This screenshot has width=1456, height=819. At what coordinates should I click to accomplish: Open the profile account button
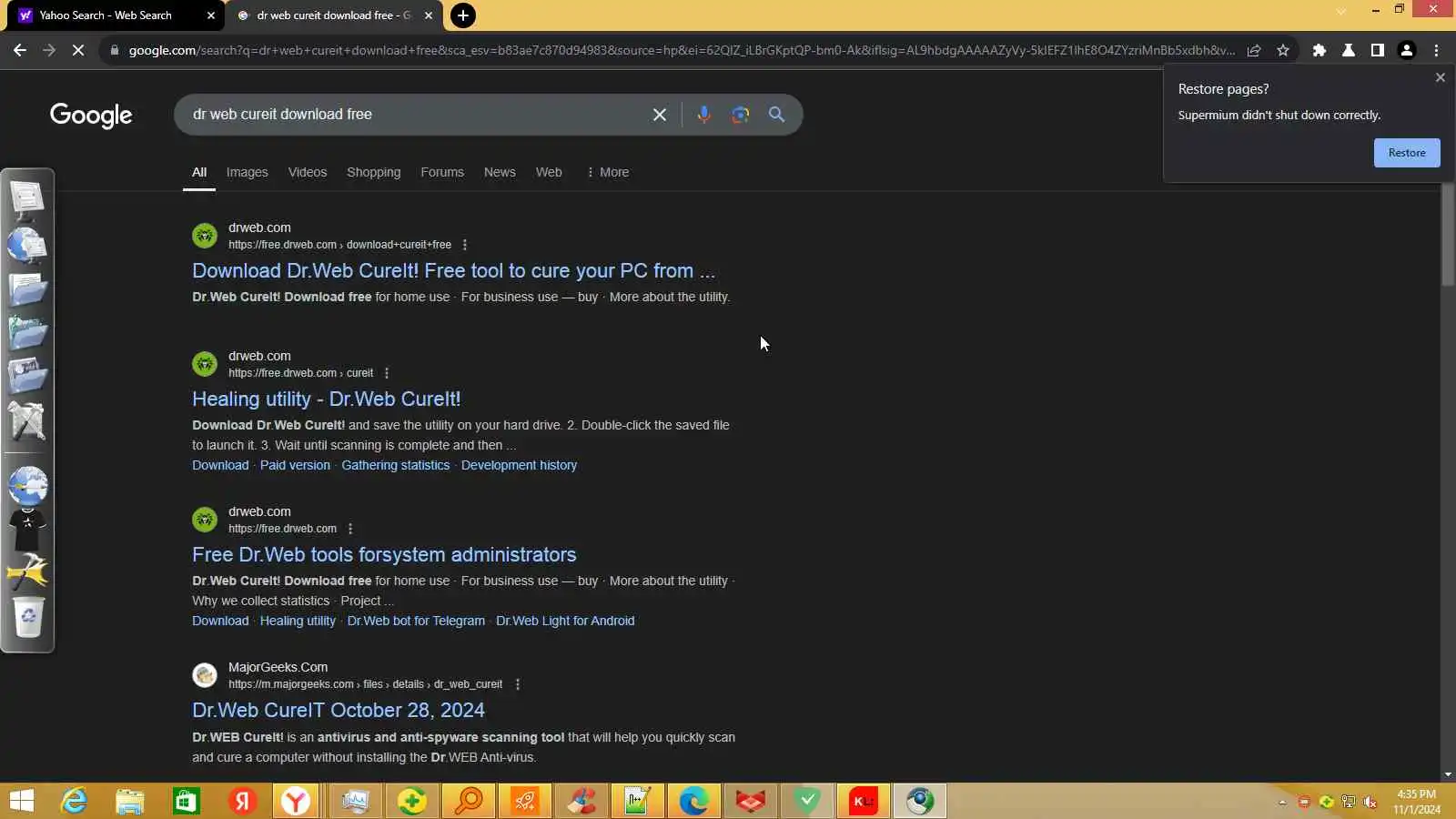(1407, 50)
